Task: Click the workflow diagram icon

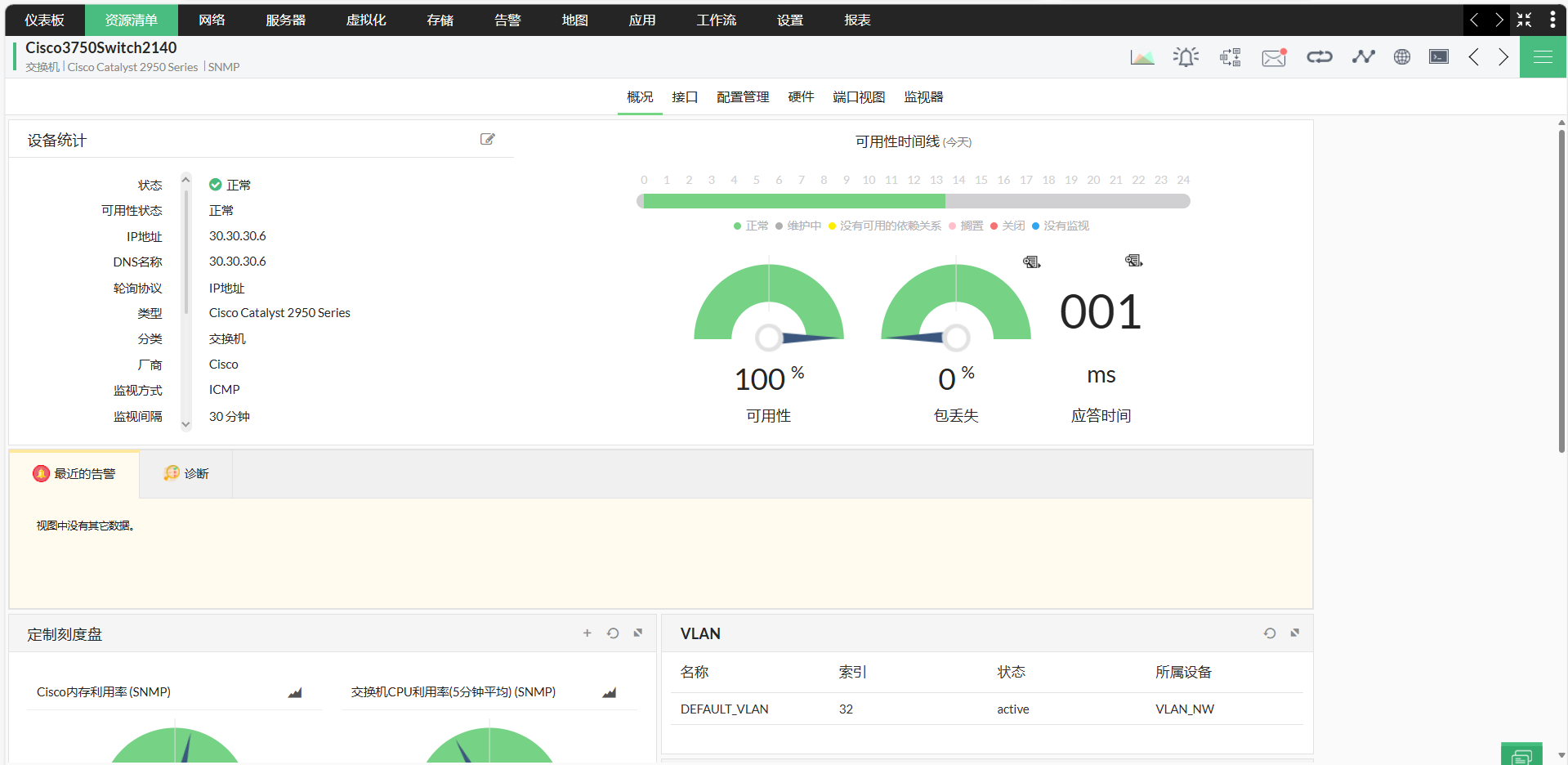Action: 1230,57
